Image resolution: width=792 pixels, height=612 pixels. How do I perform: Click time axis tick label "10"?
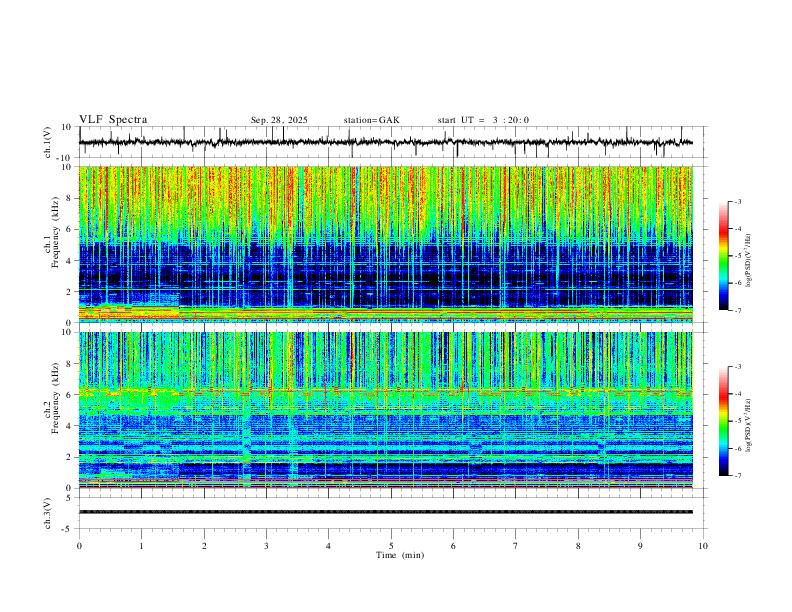(x=703, y=546)
